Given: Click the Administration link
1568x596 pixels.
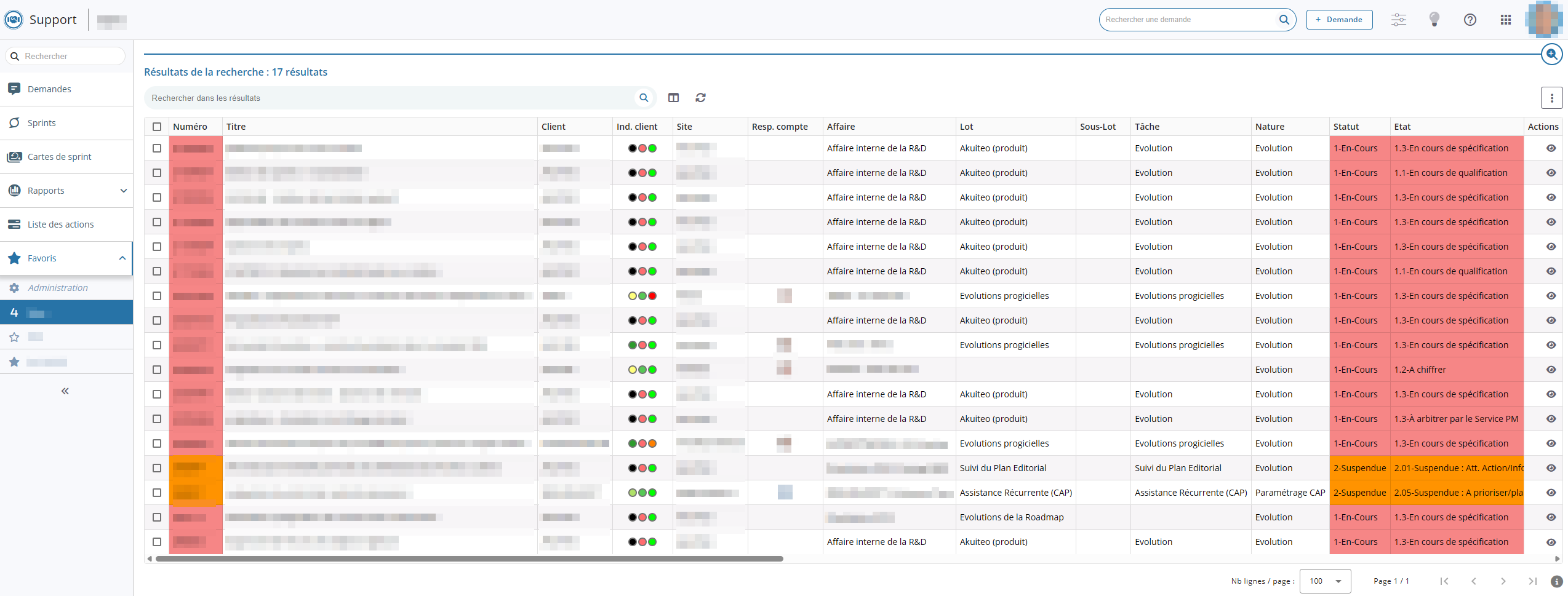Looking at the screenshot, I should 57,288.
